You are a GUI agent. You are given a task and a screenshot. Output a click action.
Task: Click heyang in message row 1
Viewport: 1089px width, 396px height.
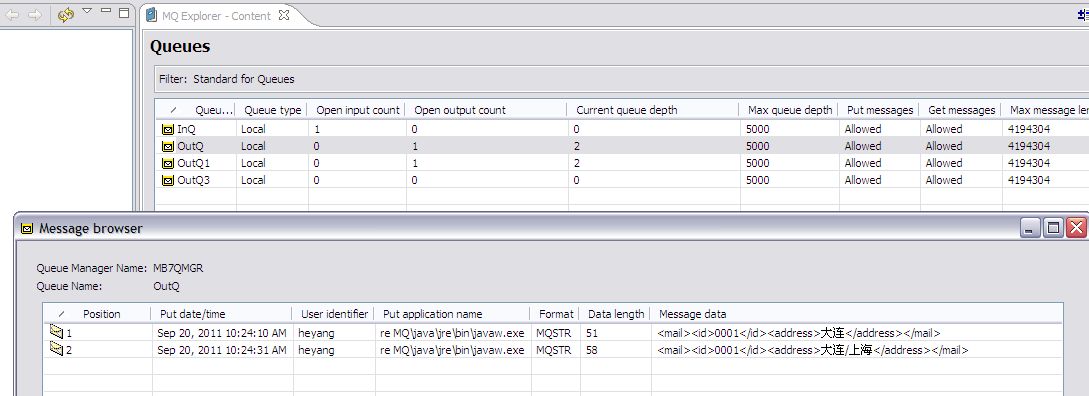click(316, 333)
